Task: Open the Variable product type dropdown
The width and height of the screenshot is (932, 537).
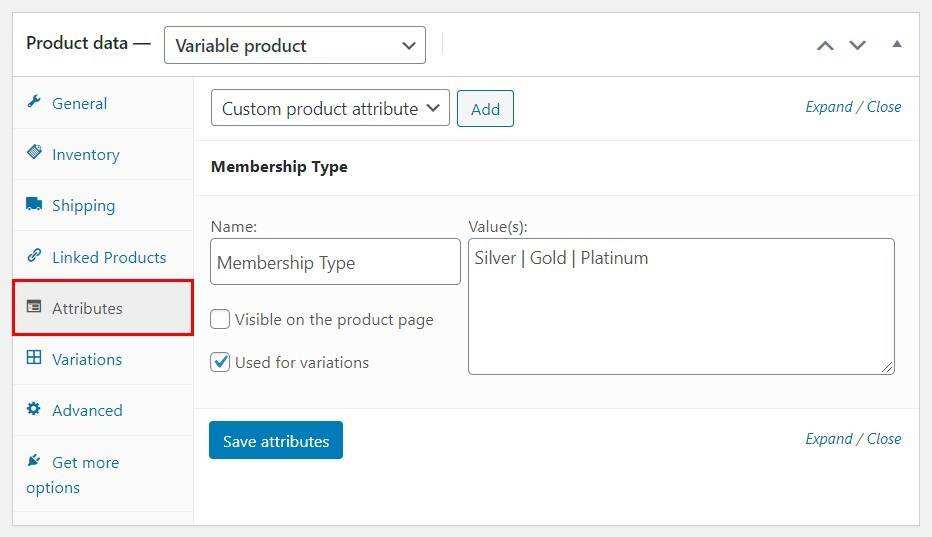Action: point(294,45)
